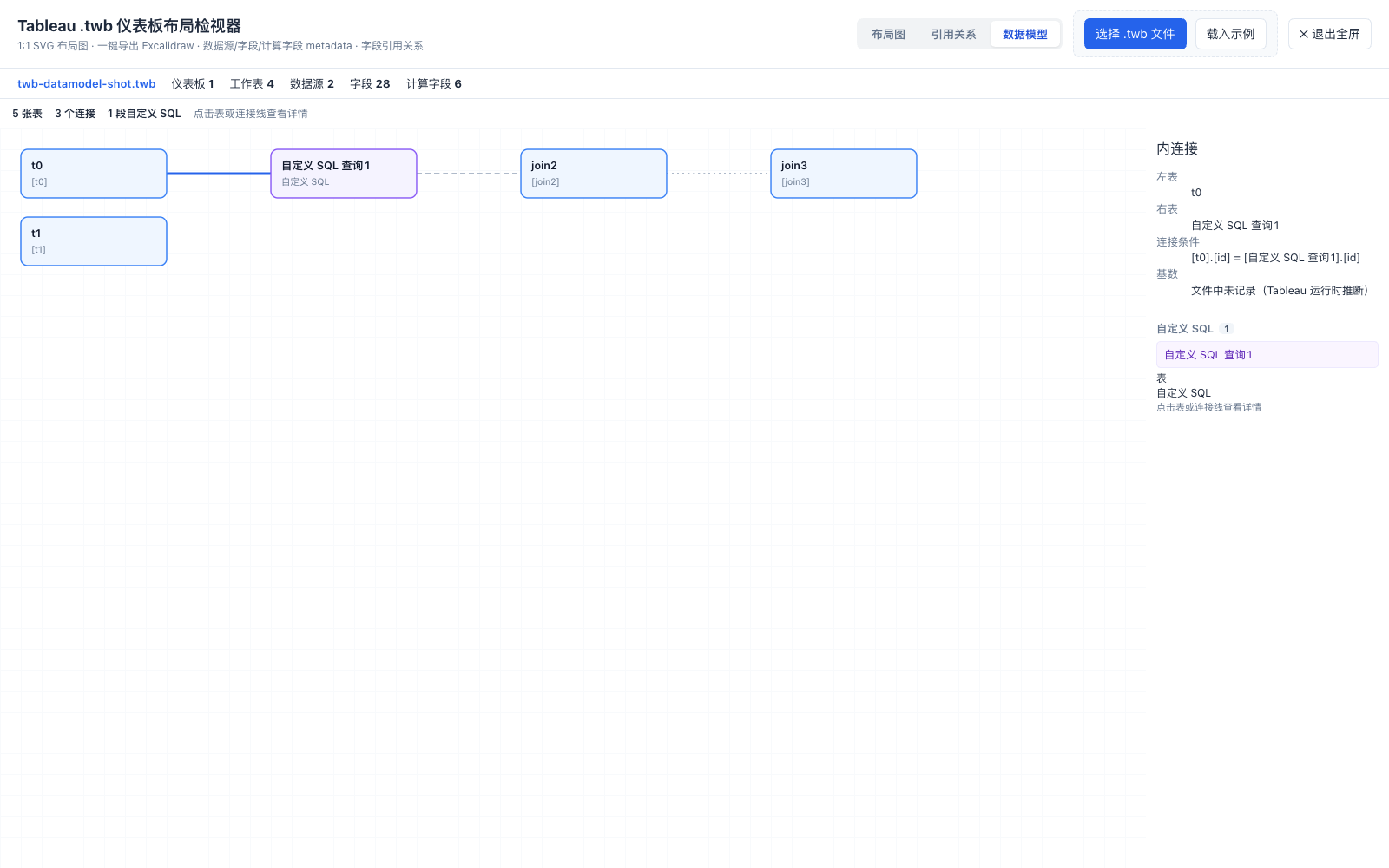Select the 自定义 SQL 查询1 node in the diagram
Image resolution: width=1389 pixels, height=868 pixels.
click(x=344, y=174)
